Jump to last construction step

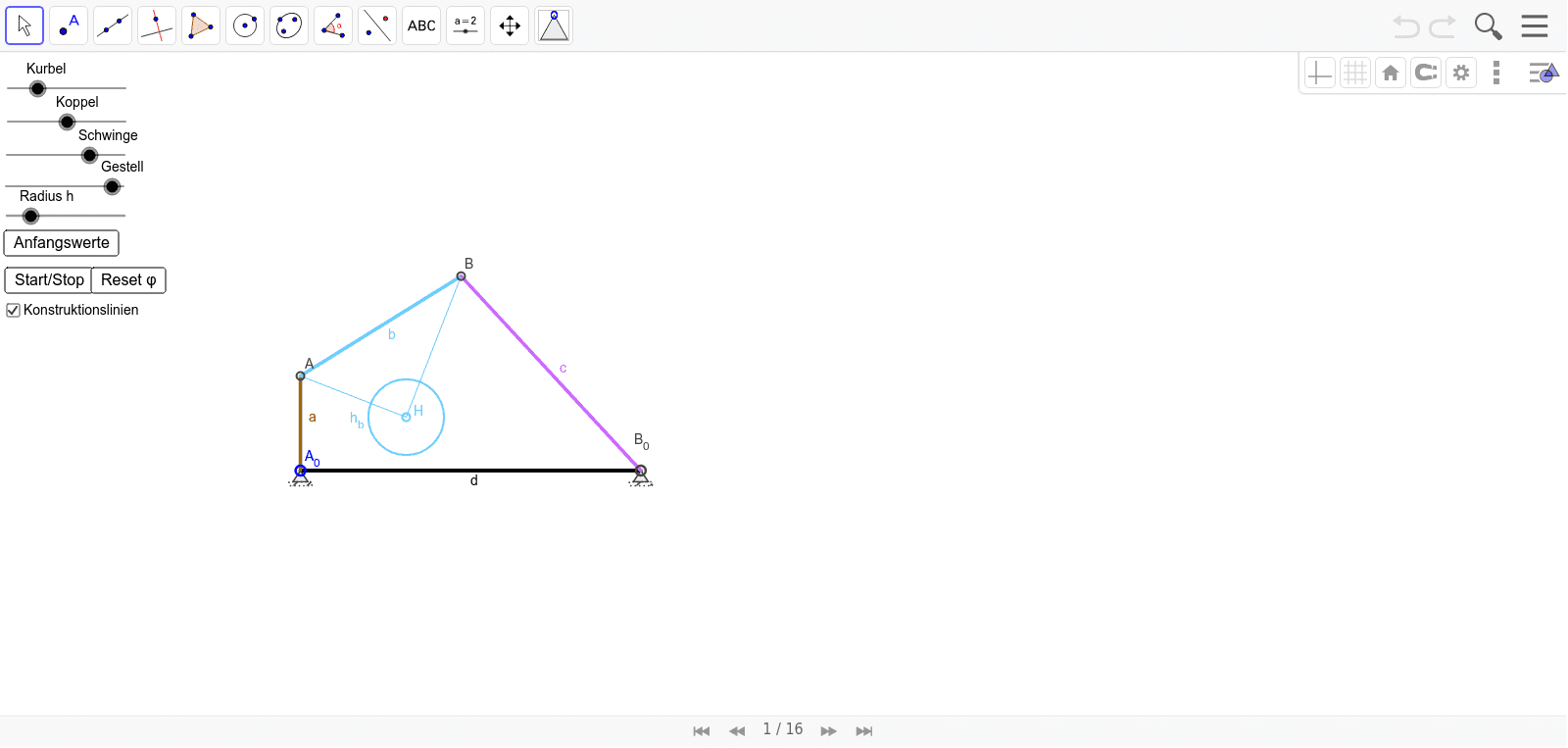[x=863, y=731]
